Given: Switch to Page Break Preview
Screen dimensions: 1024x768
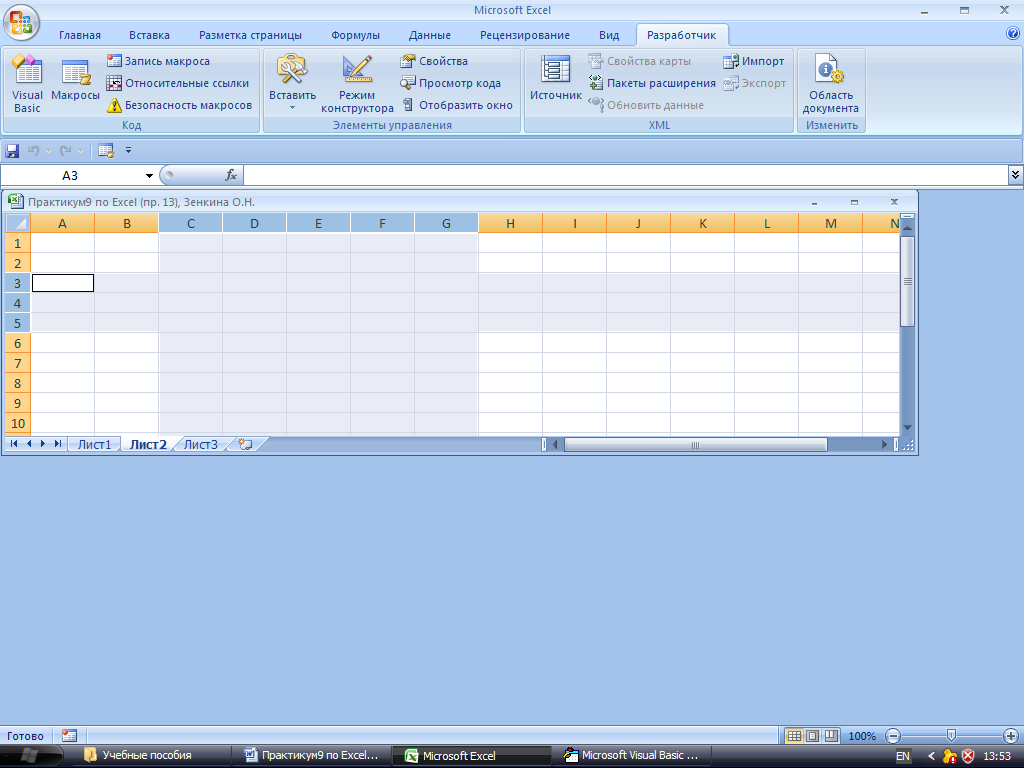Looking at the screenshot, I should [x=831, y=736].
